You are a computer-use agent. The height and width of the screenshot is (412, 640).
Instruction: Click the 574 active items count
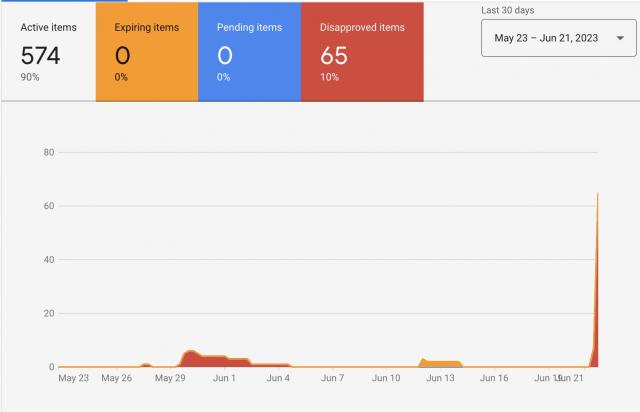click(41, 55)
